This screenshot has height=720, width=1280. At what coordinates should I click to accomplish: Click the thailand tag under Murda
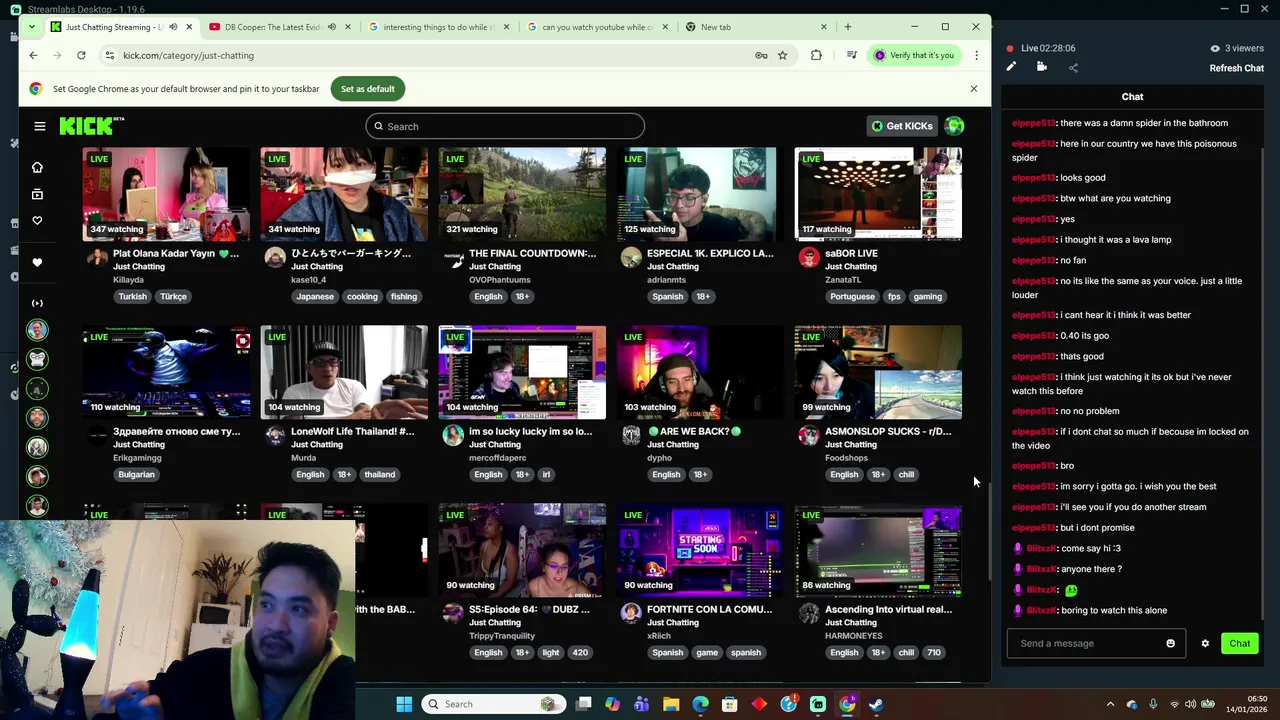[x=380, y=474]
